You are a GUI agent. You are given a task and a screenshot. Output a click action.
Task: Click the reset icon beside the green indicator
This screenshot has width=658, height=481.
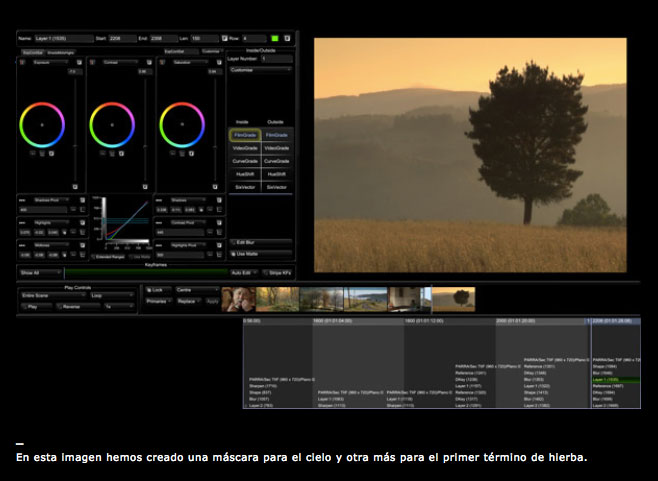click(x=289, y=38)
